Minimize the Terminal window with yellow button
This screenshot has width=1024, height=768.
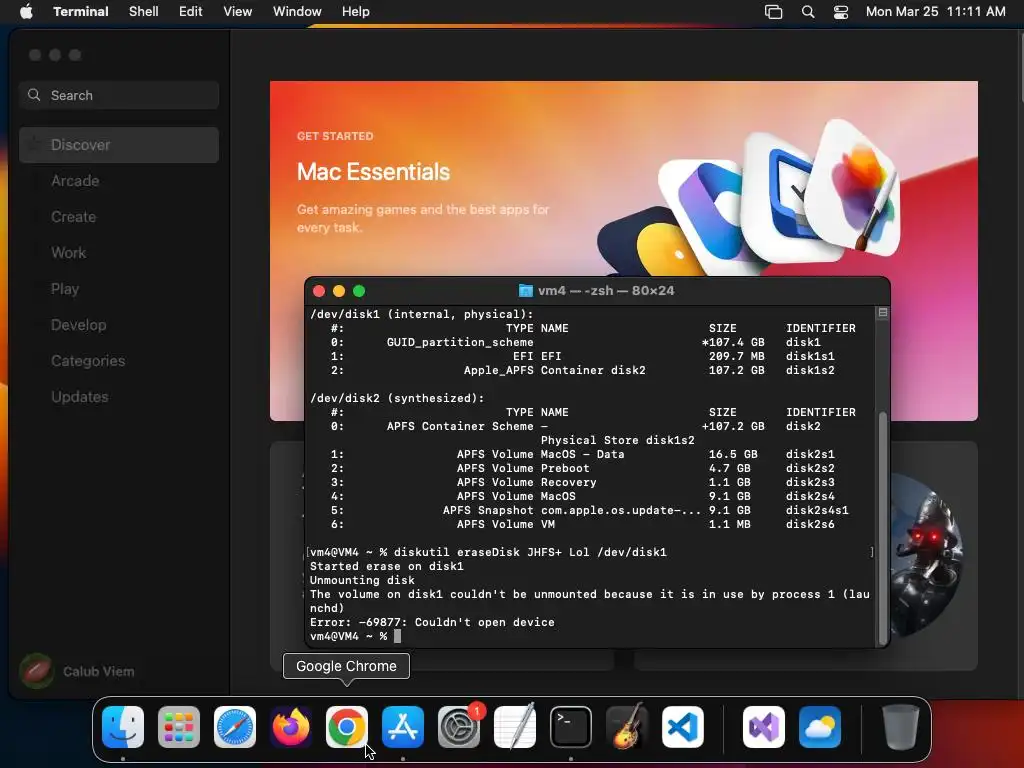339,291
